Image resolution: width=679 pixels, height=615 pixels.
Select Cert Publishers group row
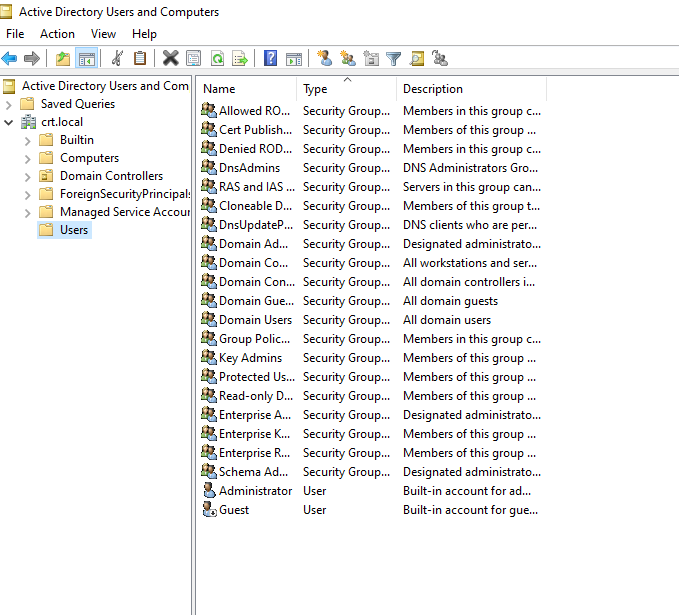pos(372,129)
